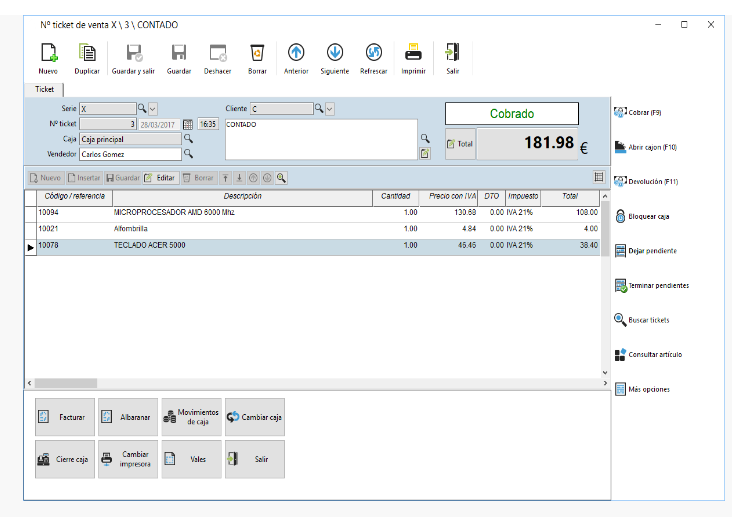The height and width of the screenshot is (517, 732).
Task: Select row MICROPROCESADOR AMD 6000 Mhz
Action: (312, 213)
